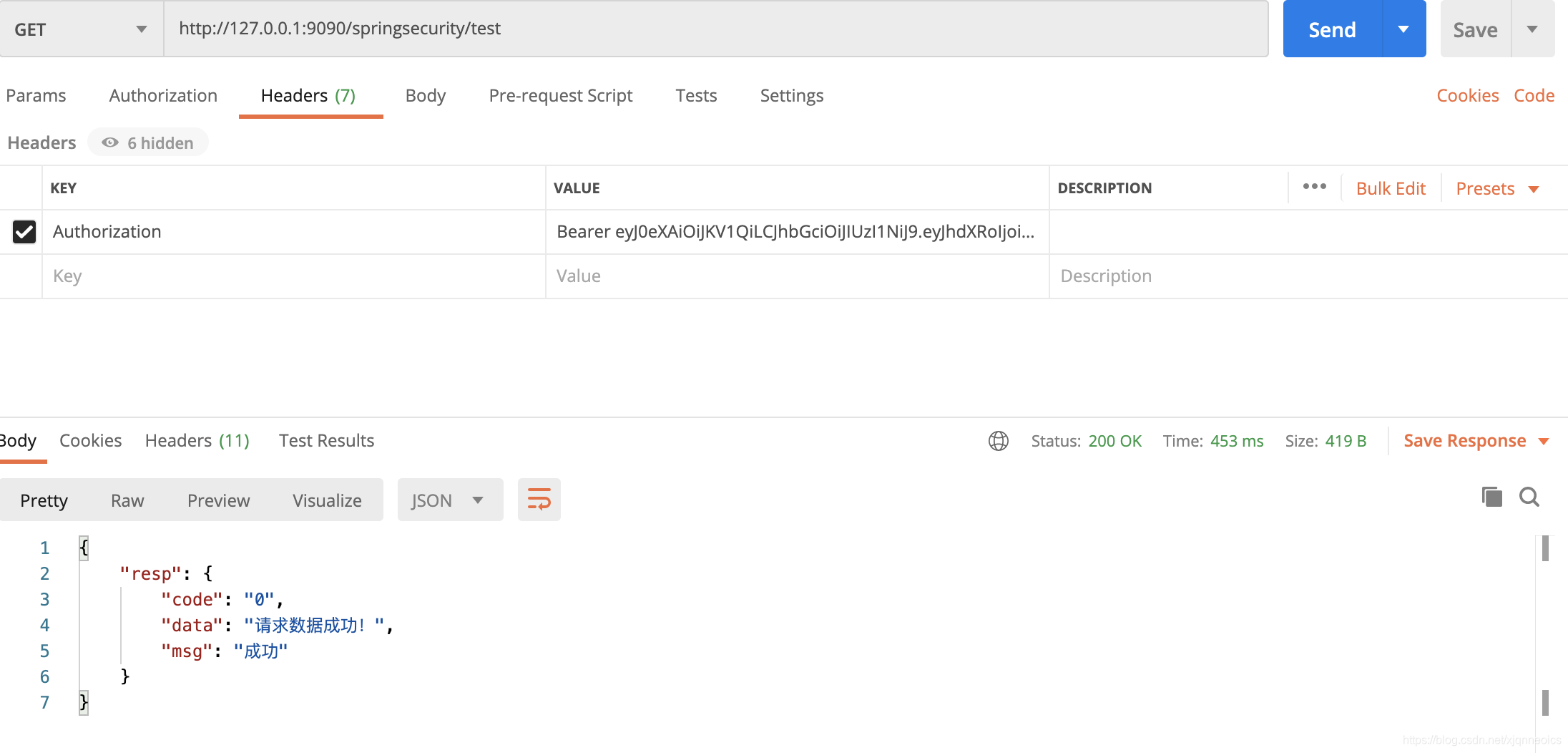This screenshot has width=1568, height=753.
Task: Toggle line wrapping for the response body
Action: (539, 500)
